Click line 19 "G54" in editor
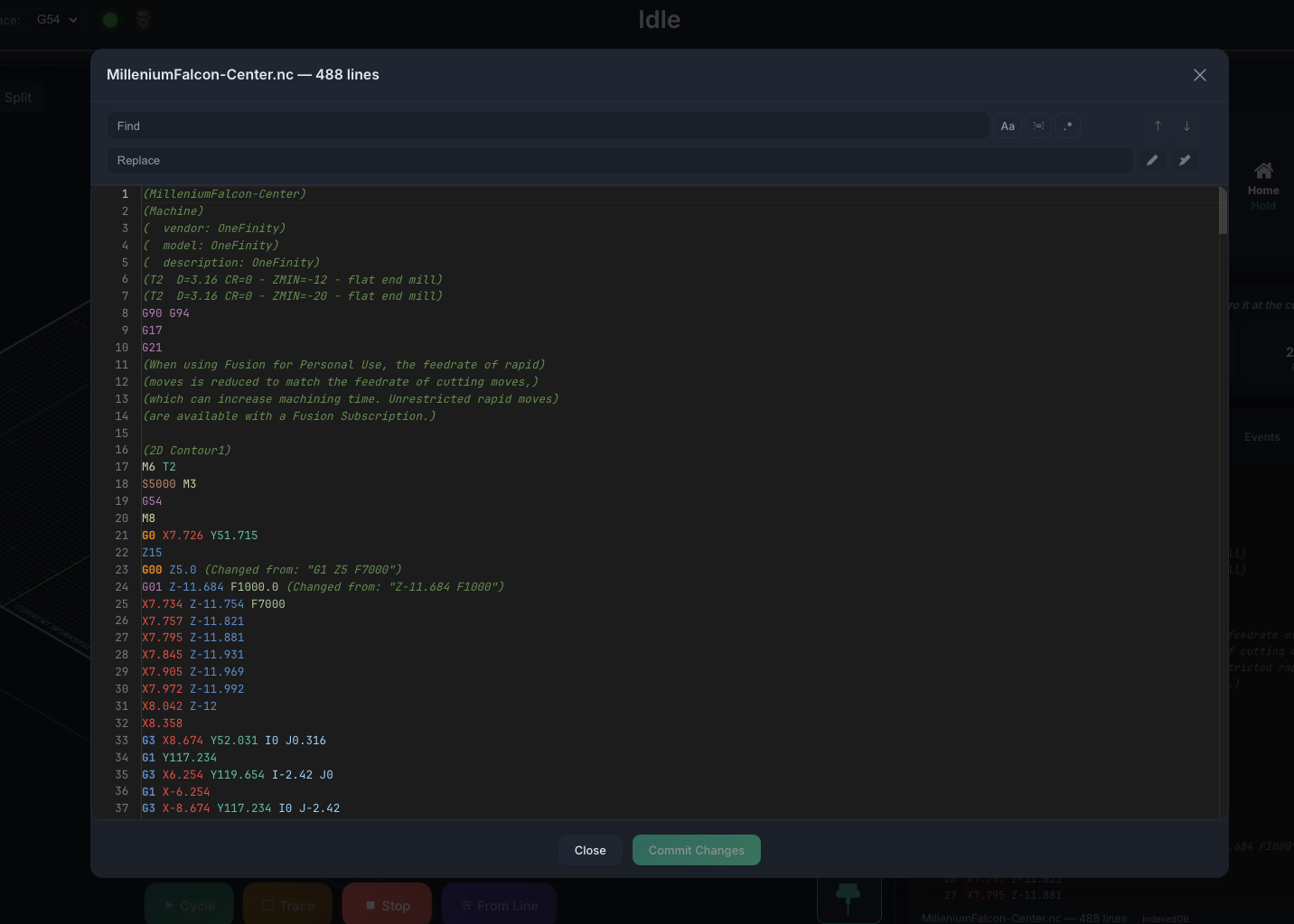1294x924 pixels. click(x=152, y=501)
